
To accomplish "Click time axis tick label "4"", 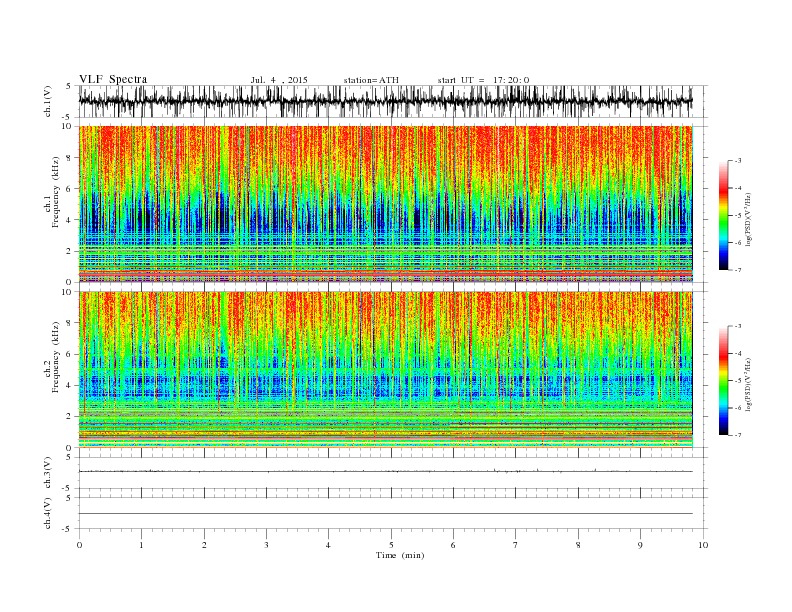I will click(328, 545).
